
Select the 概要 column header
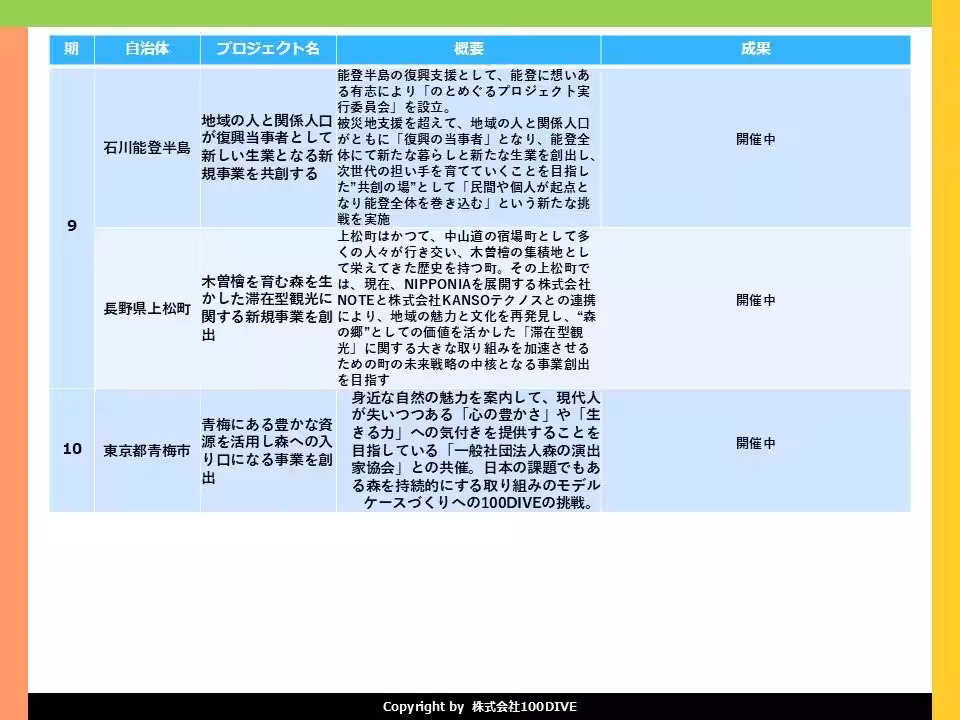pos(466,48)
